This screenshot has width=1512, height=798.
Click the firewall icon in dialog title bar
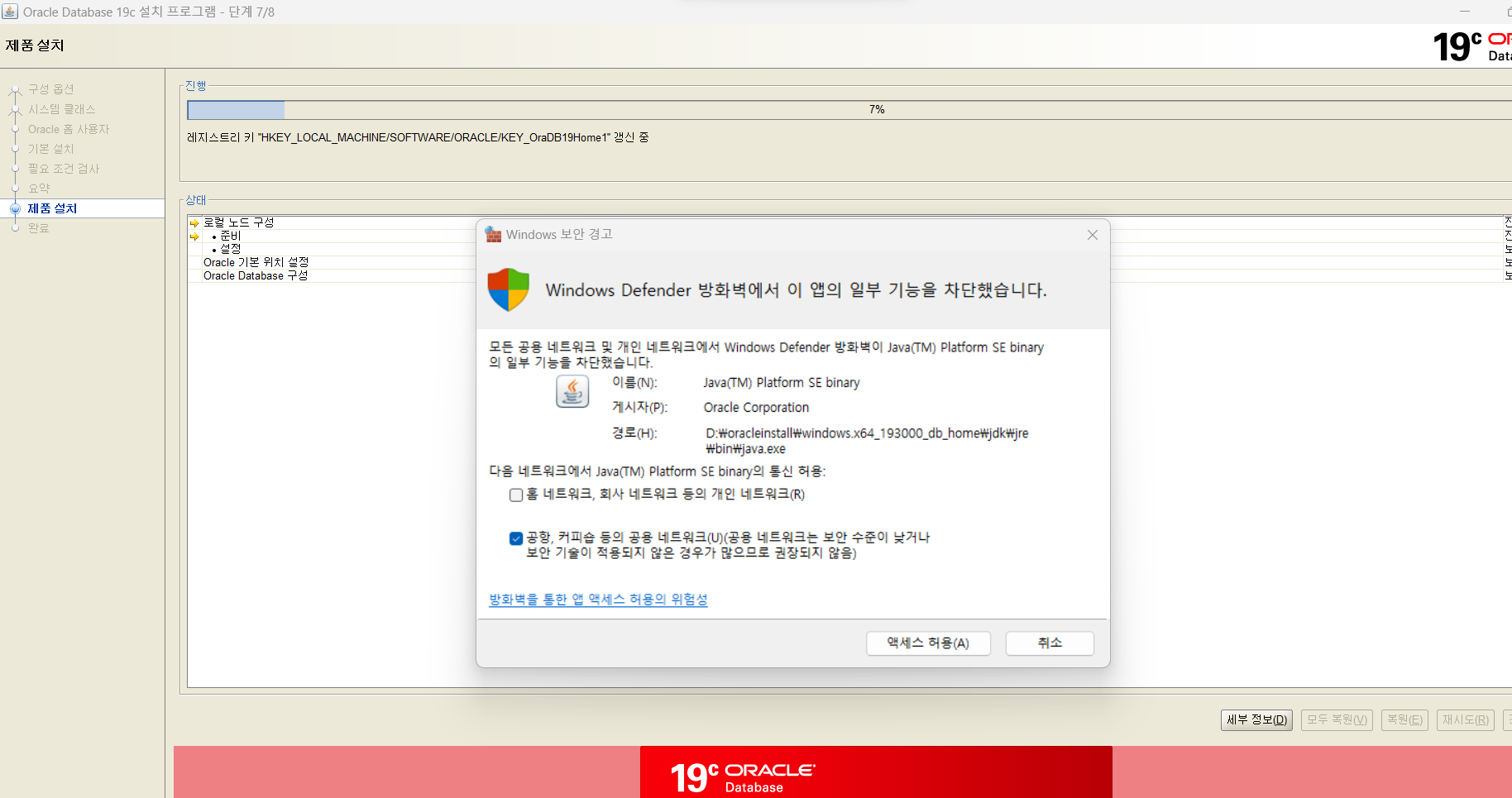(x=494, y=235)
